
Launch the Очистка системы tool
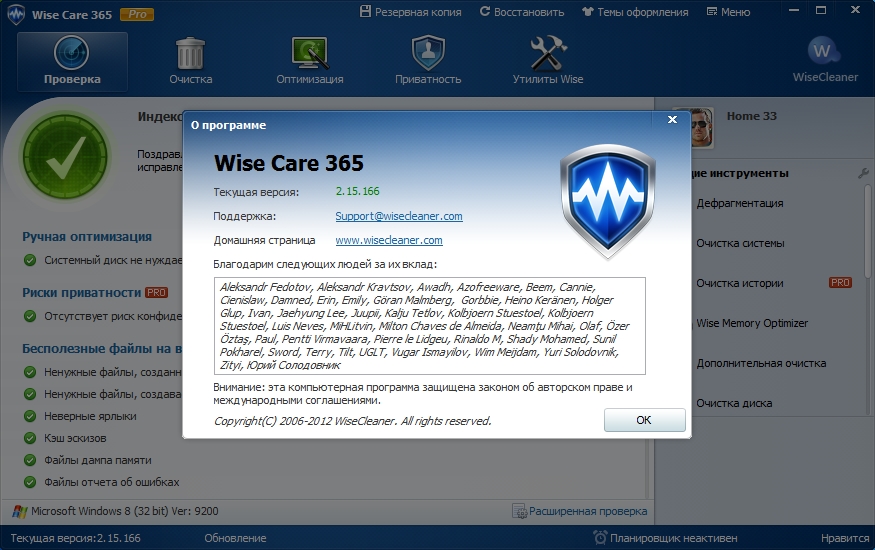pyautogui.click(x=740, y=243)
